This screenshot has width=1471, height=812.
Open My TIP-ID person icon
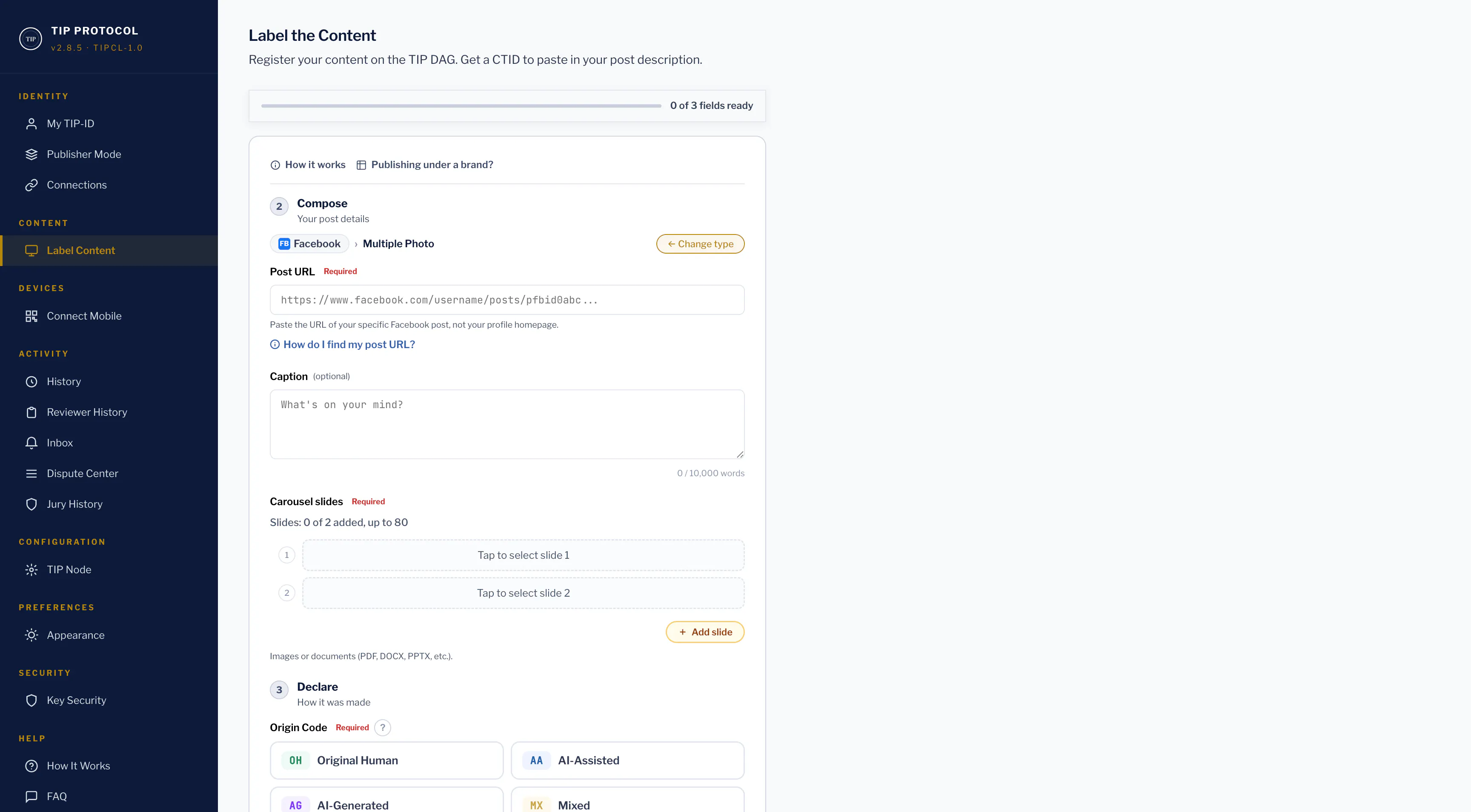[x=31, y=124]
